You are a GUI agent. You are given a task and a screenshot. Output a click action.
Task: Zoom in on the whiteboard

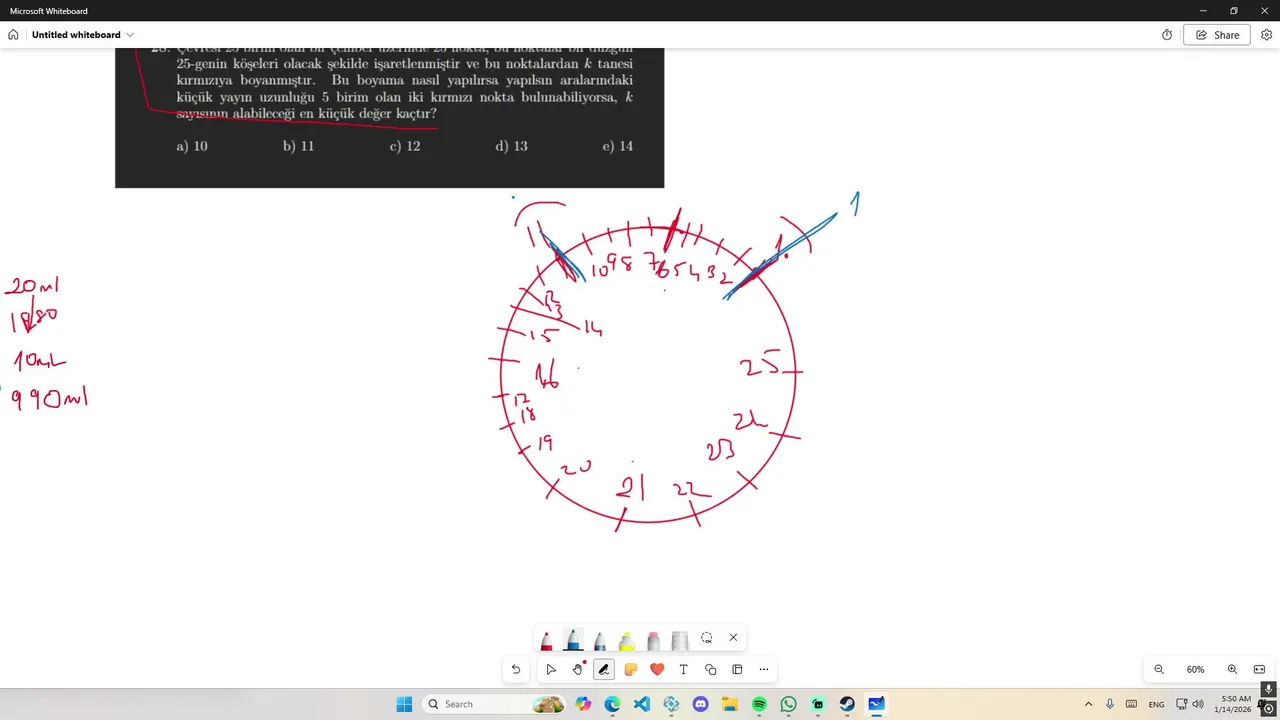coord(1232,670)
